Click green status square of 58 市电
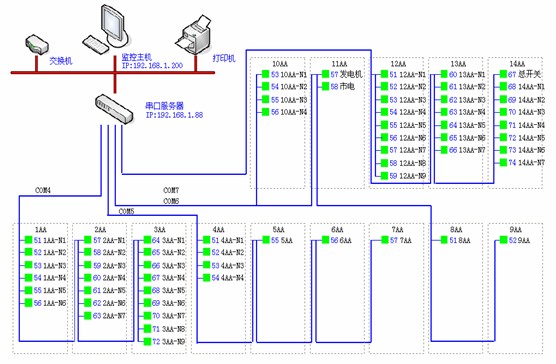Image resolution: width=556 pixels, height=364 pixels. (325, 86)
